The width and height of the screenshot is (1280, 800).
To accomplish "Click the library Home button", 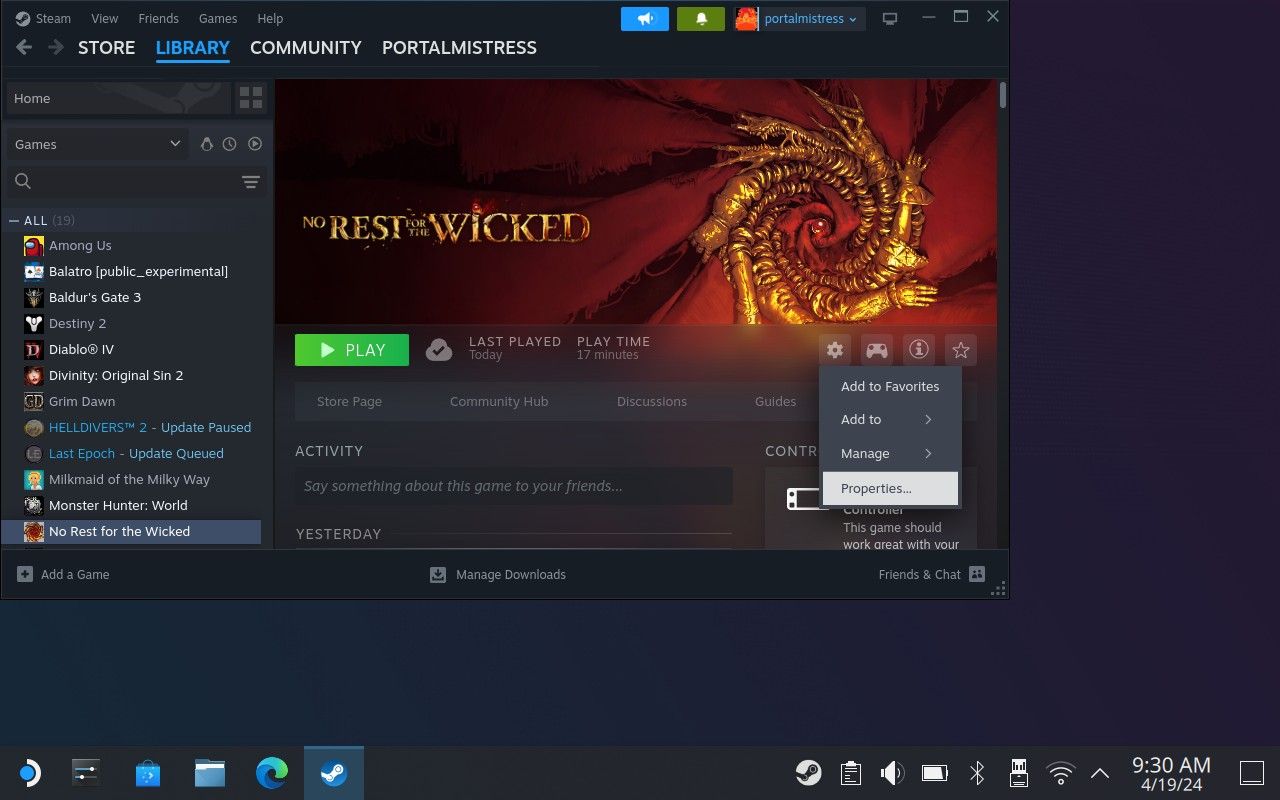I will (x=118, y=98).
